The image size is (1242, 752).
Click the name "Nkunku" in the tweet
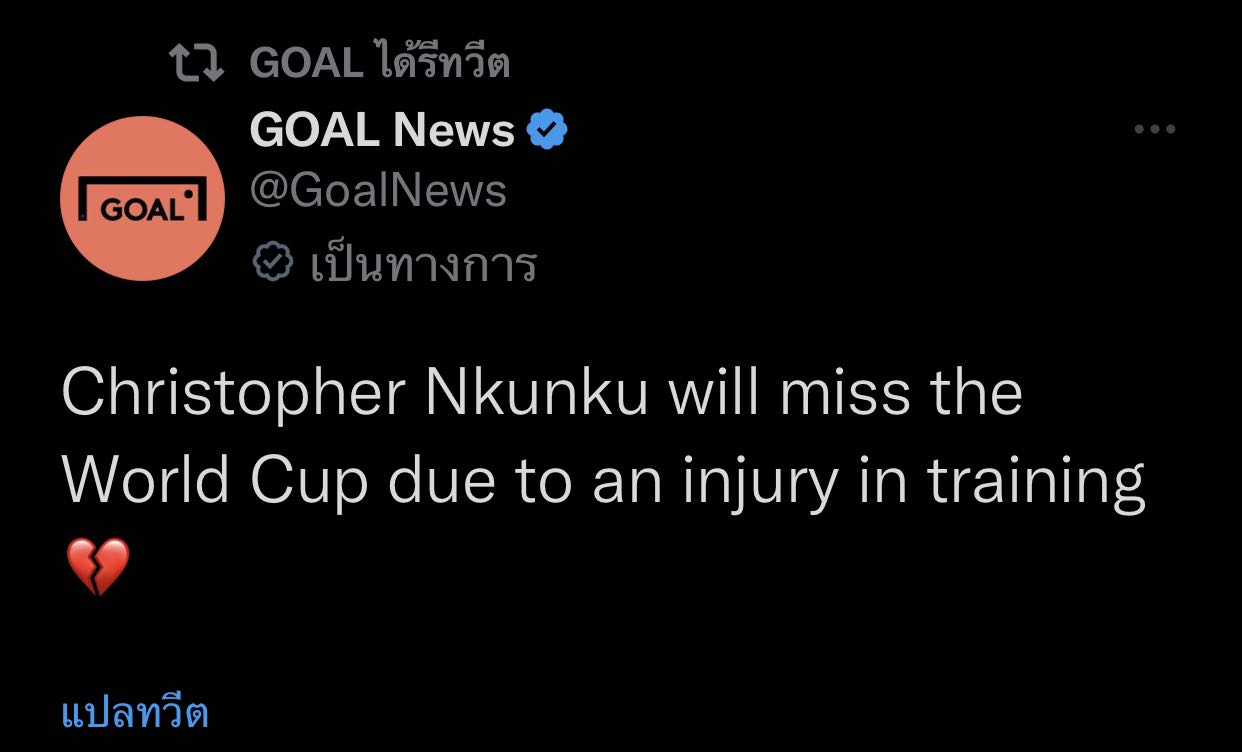click(x=537, y=393)
